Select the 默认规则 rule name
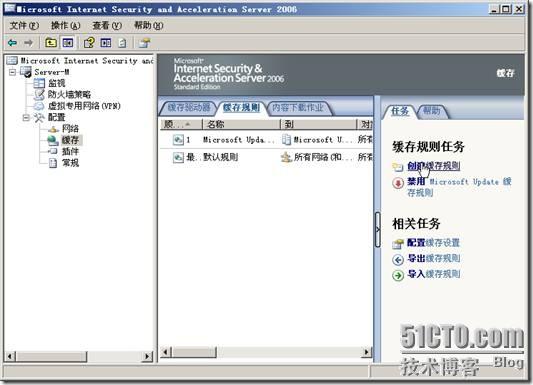Image resolution: width=533 pixels, height=385 pixels. [x=221, y=157]
